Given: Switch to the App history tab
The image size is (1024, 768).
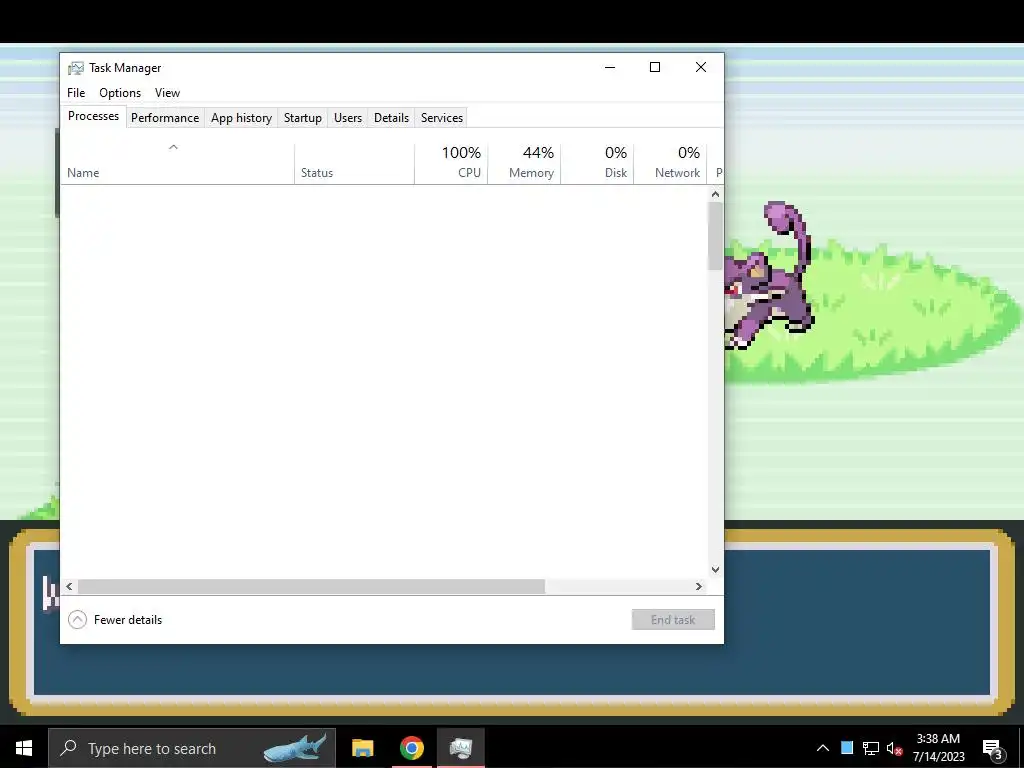Looking at the screenshot, I should [x=241, y=118].
